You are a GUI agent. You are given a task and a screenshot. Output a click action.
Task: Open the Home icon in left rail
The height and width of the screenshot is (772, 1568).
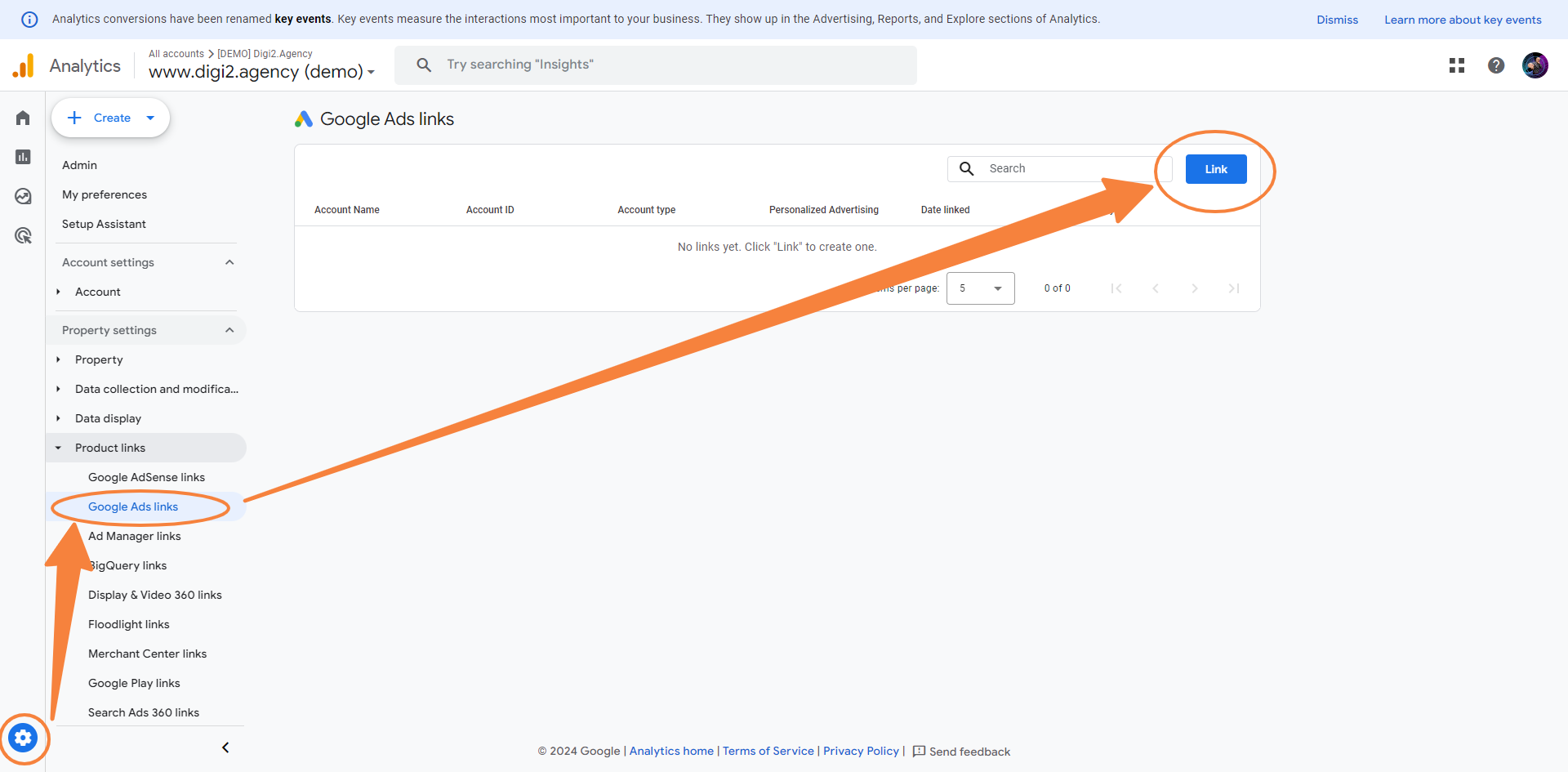coord(23,118)
